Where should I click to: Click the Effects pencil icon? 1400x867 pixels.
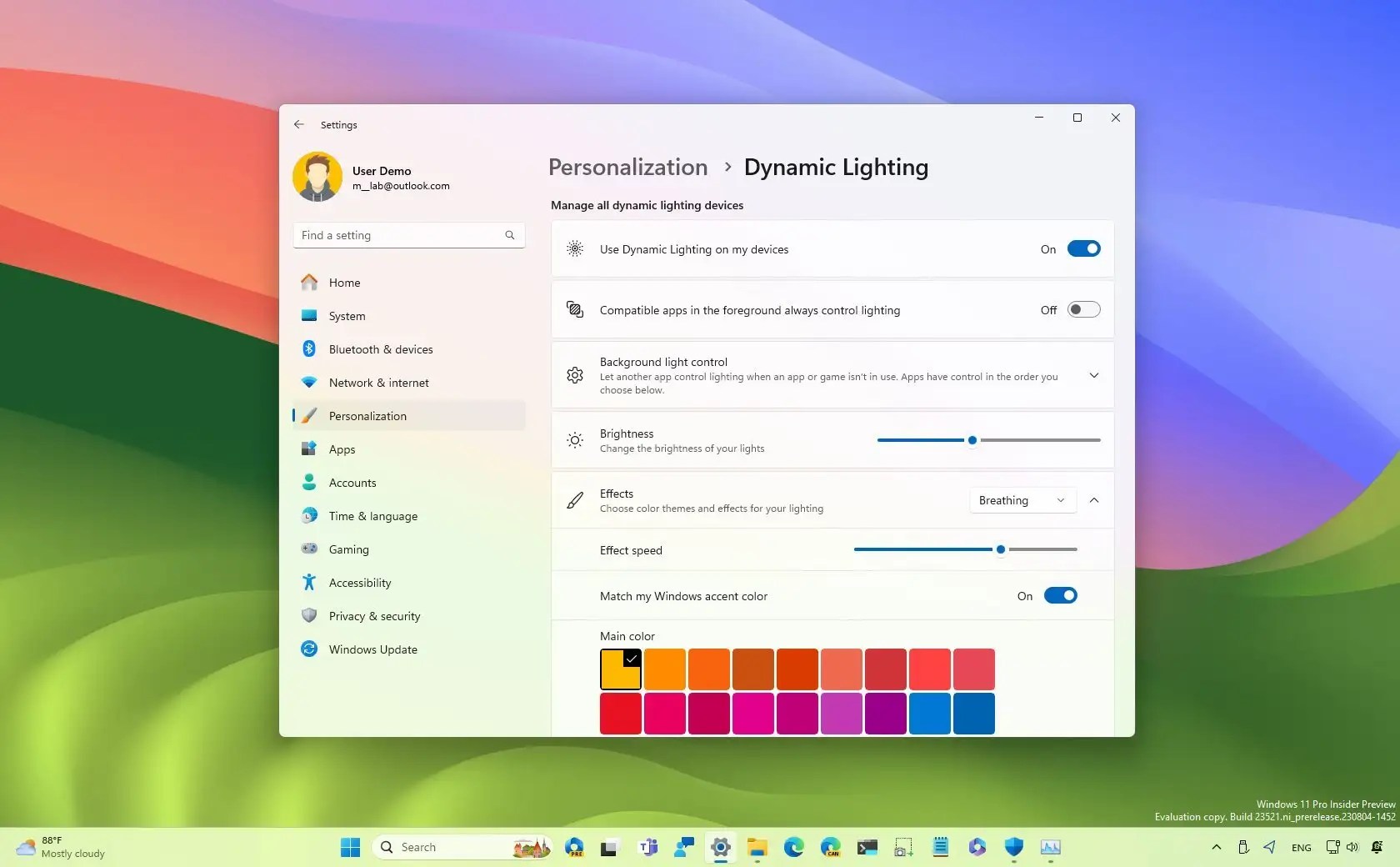click(574, 500)
